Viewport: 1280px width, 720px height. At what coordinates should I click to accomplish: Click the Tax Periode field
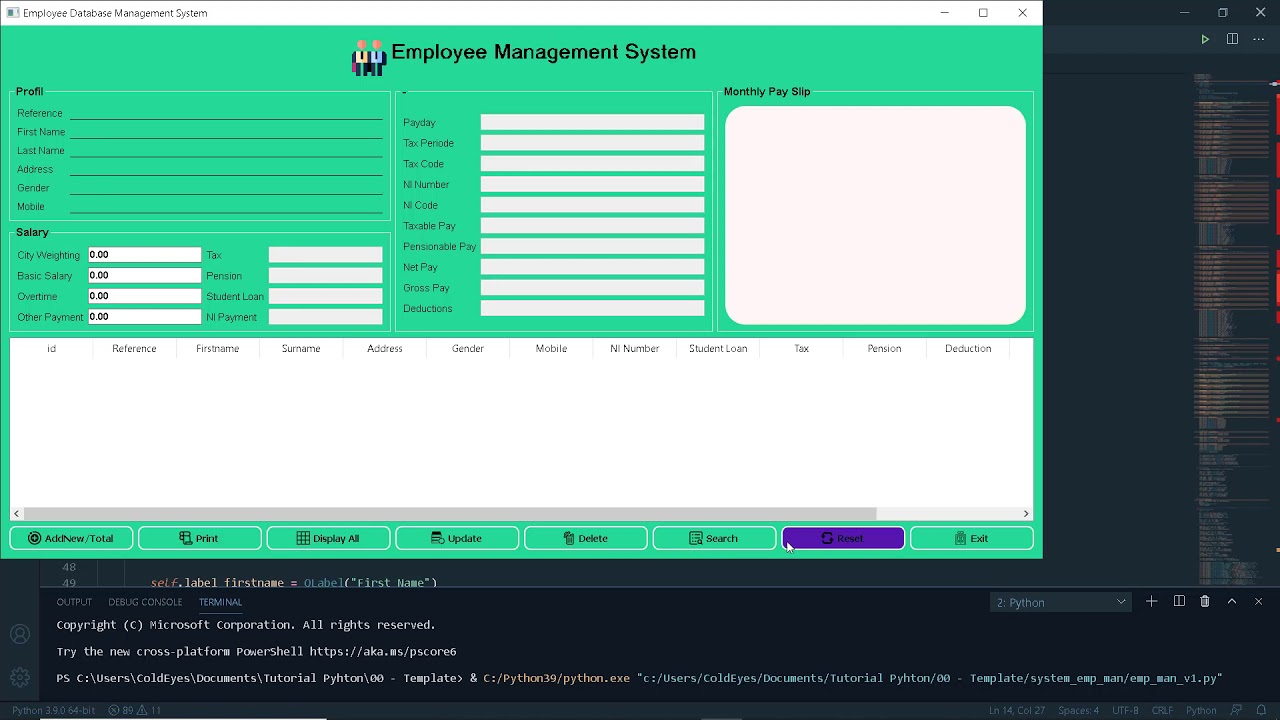592,143
